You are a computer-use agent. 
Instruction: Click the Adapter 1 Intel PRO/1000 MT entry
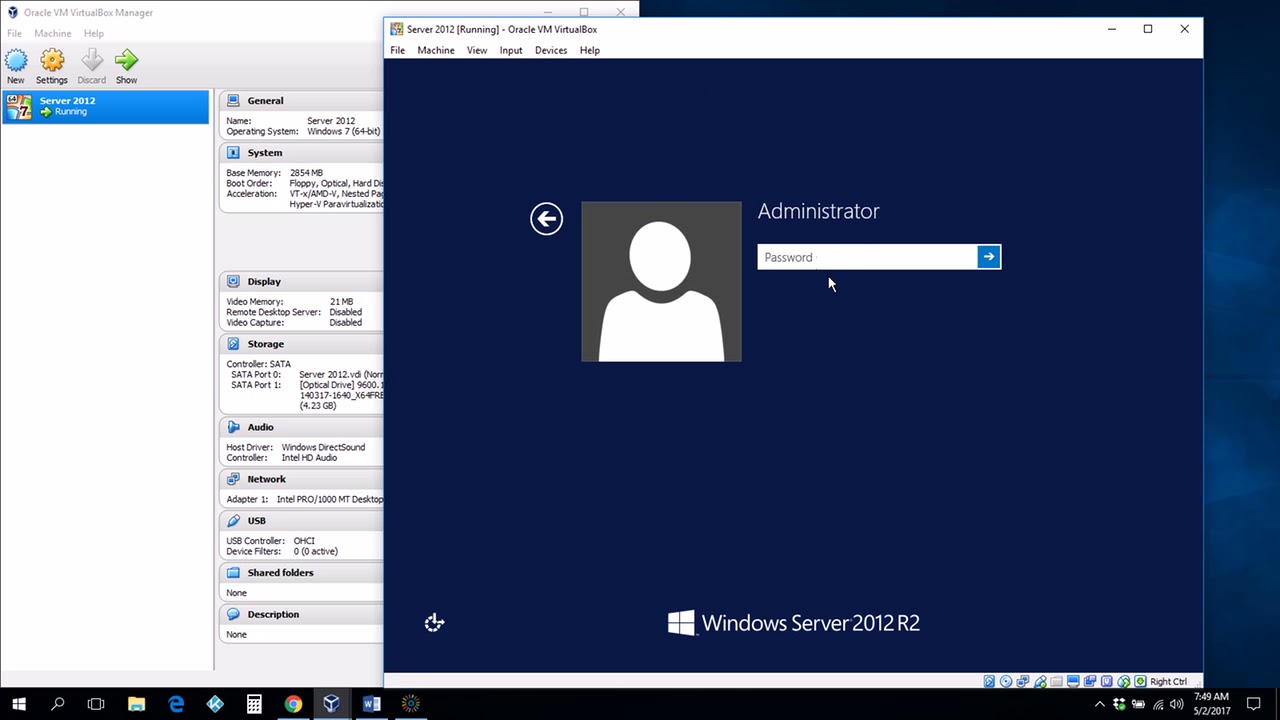coord(305,499)
